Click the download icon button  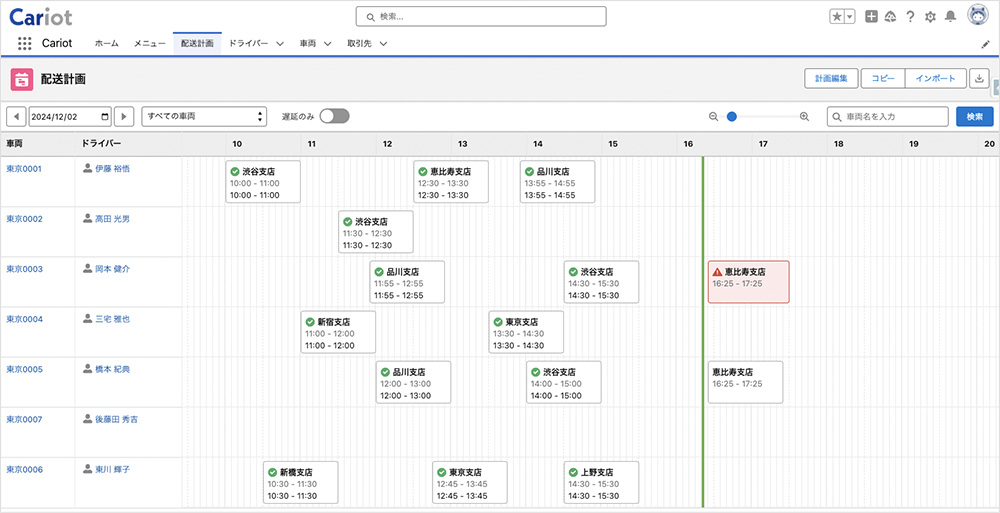[x=978, y=78]
